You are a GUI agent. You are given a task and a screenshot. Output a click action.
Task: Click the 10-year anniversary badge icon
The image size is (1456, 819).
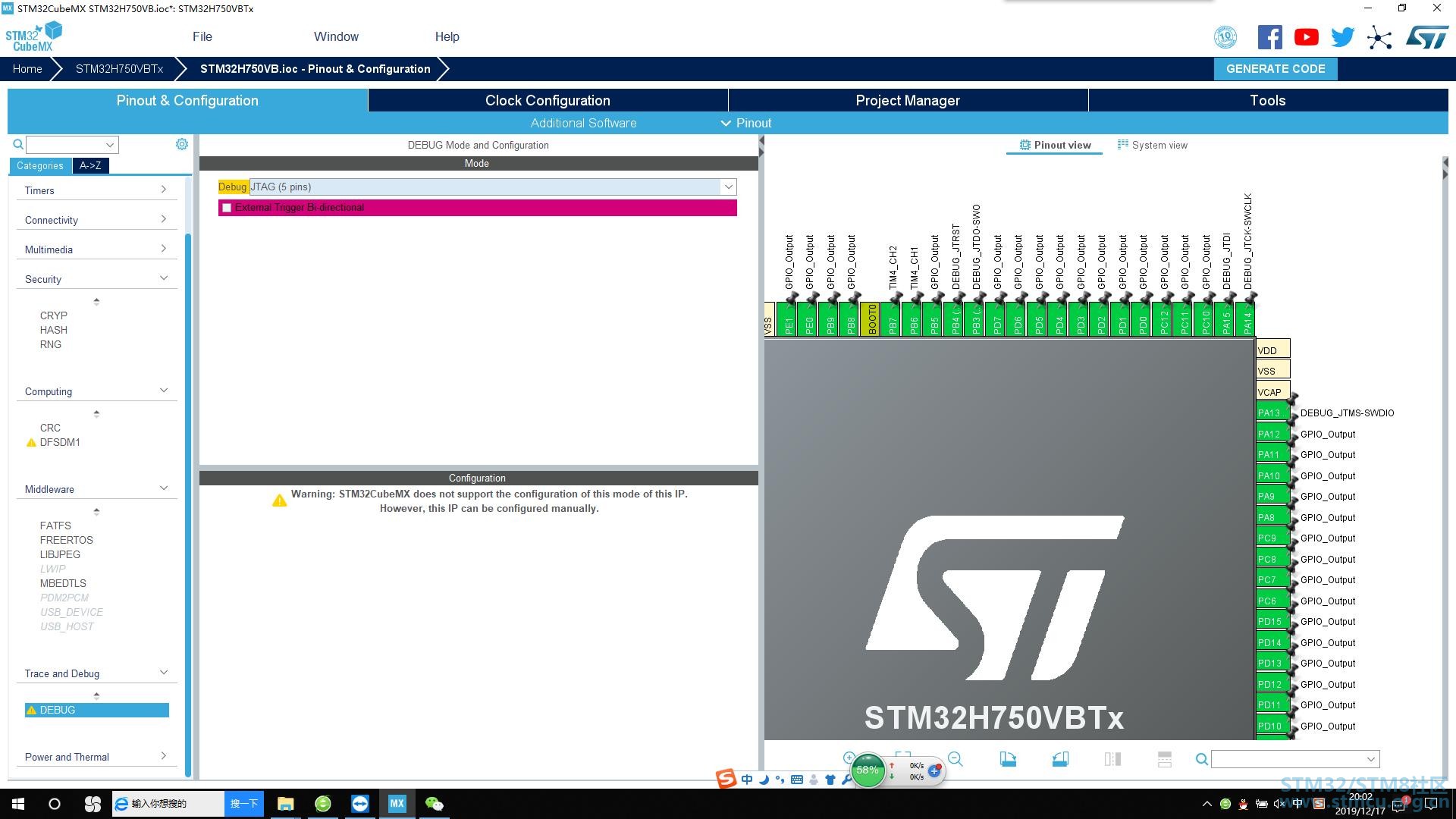click(1225, 37)
